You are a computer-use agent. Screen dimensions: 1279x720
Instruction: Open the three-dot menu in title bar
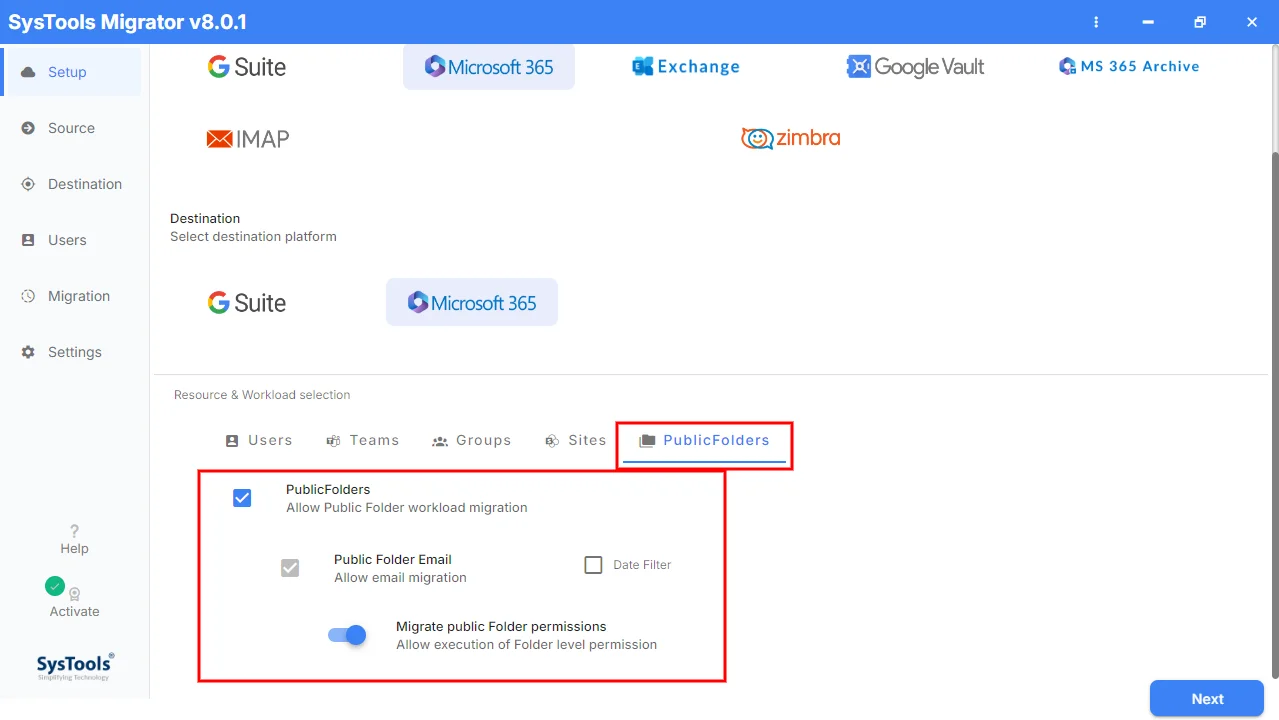pos(1097,22)
